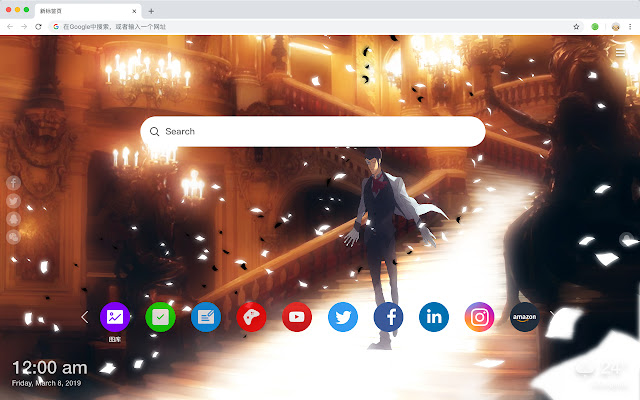This screenshot has width=640, height=400.
Task: Open the Chrome profile avatar
Action: [616, 27]
